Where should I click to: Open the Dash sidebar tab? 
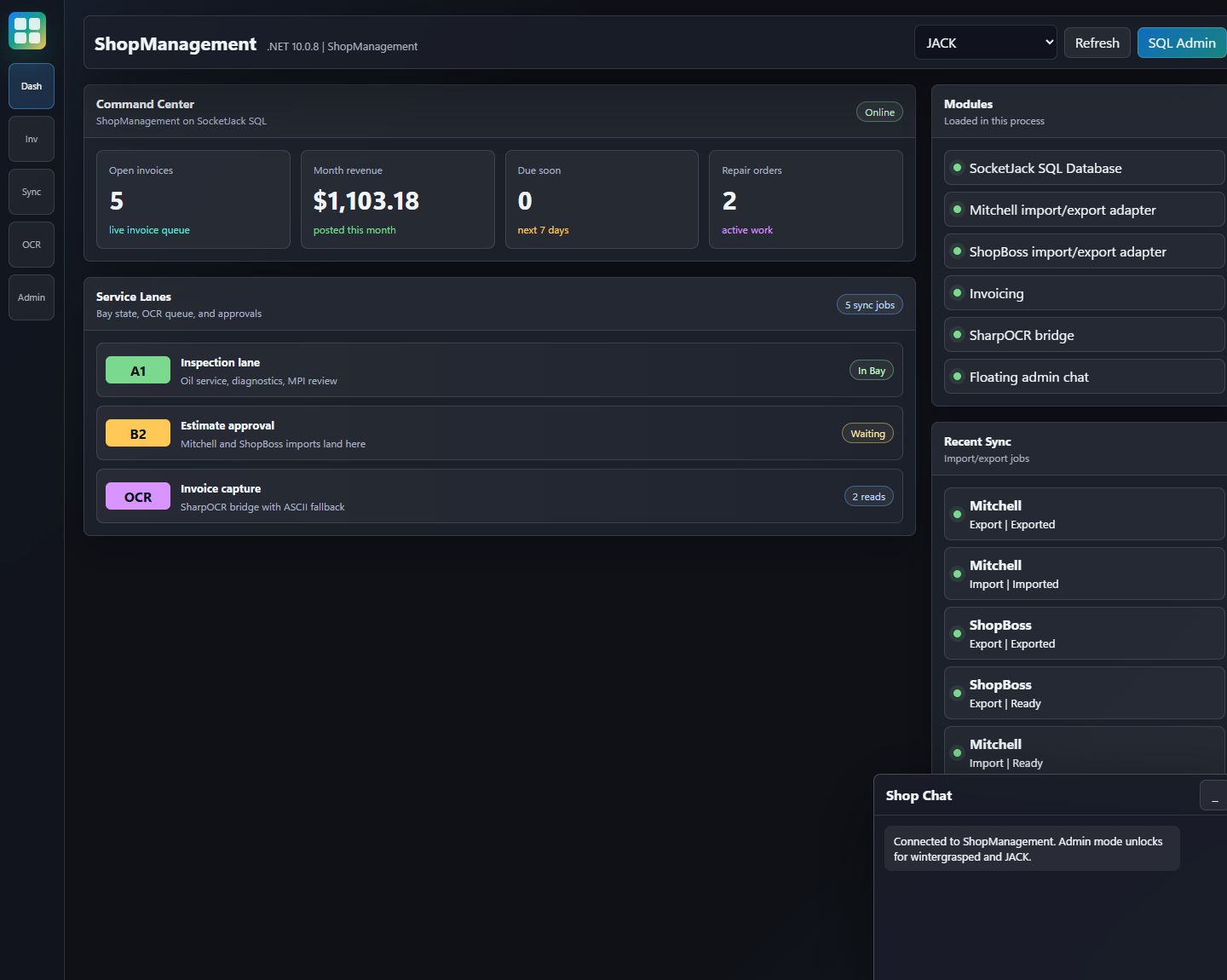click(32, 86)
